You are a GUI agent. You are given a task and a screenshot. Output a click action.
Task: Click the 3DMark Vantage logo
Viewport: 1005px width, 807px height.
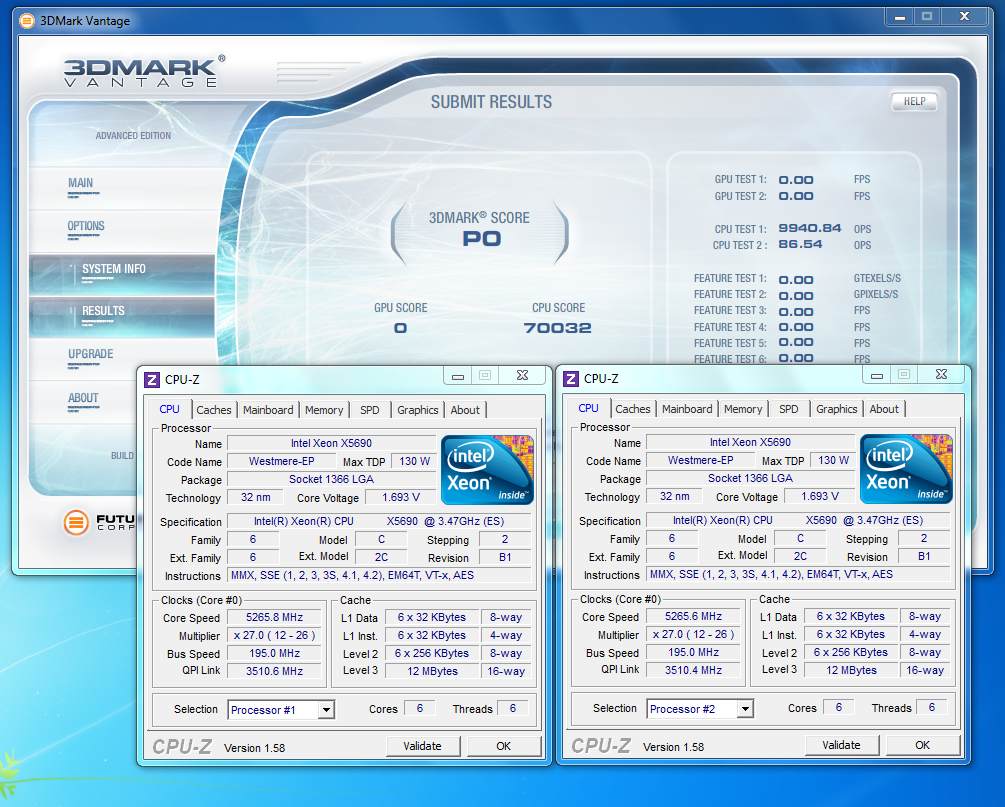click(144, 71)
